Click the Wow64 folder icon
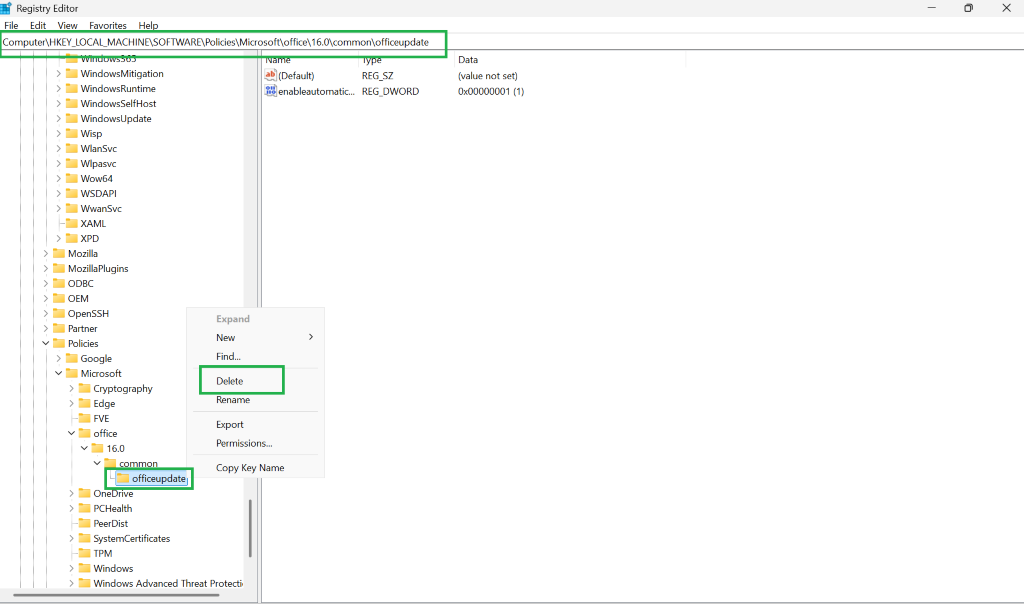The image size is (1024, 604). pyautogui.click(x=72, y=179)
